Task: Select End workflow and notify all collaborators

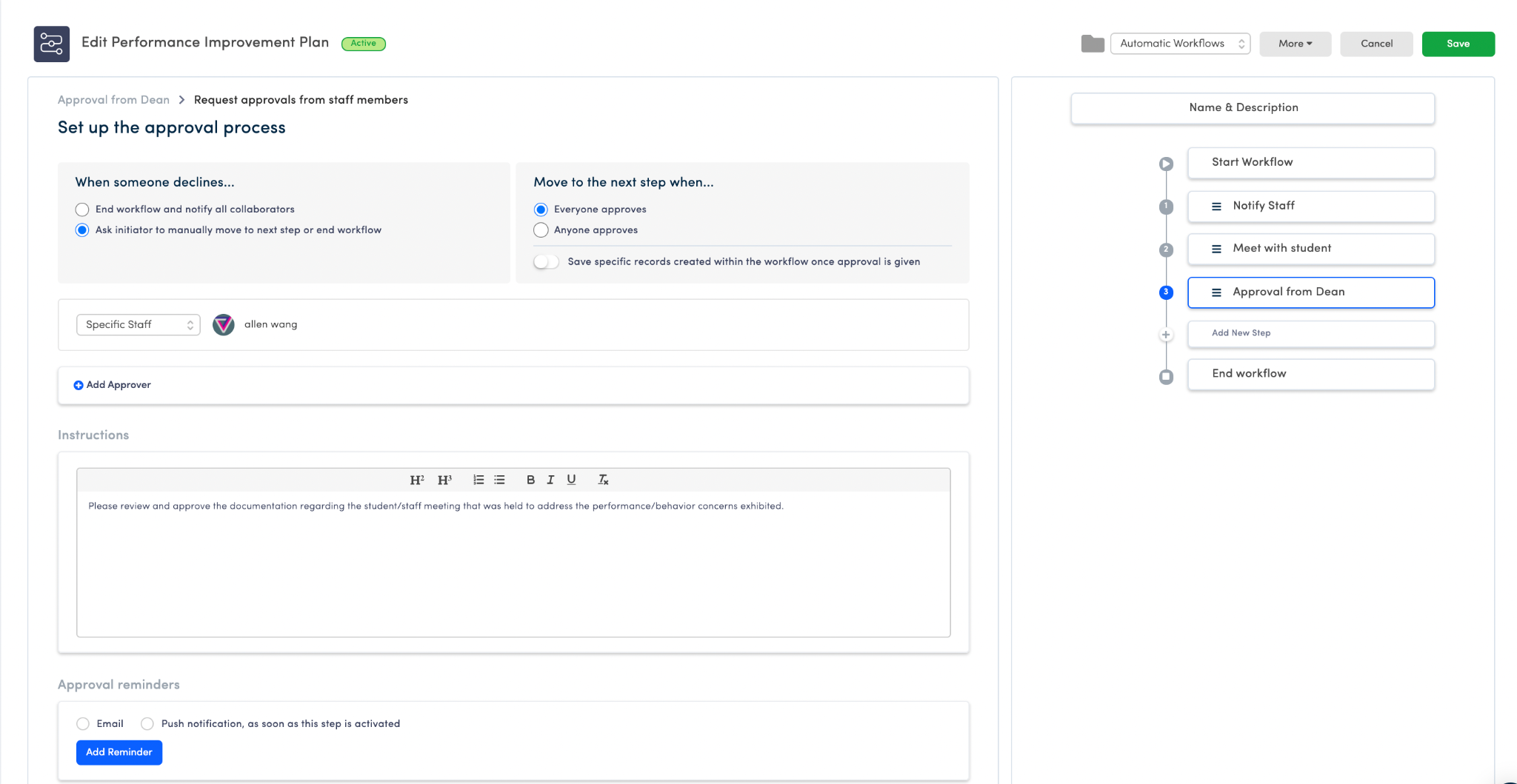Action: [x=82, y=210]
